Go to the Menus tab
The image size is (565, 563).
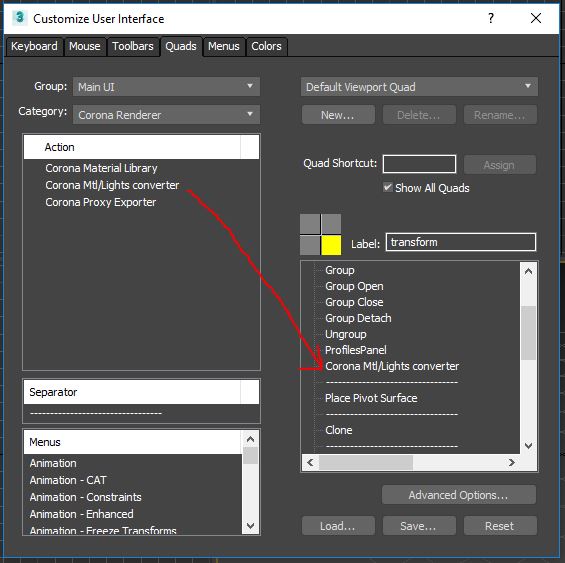(x=224, y=46)
